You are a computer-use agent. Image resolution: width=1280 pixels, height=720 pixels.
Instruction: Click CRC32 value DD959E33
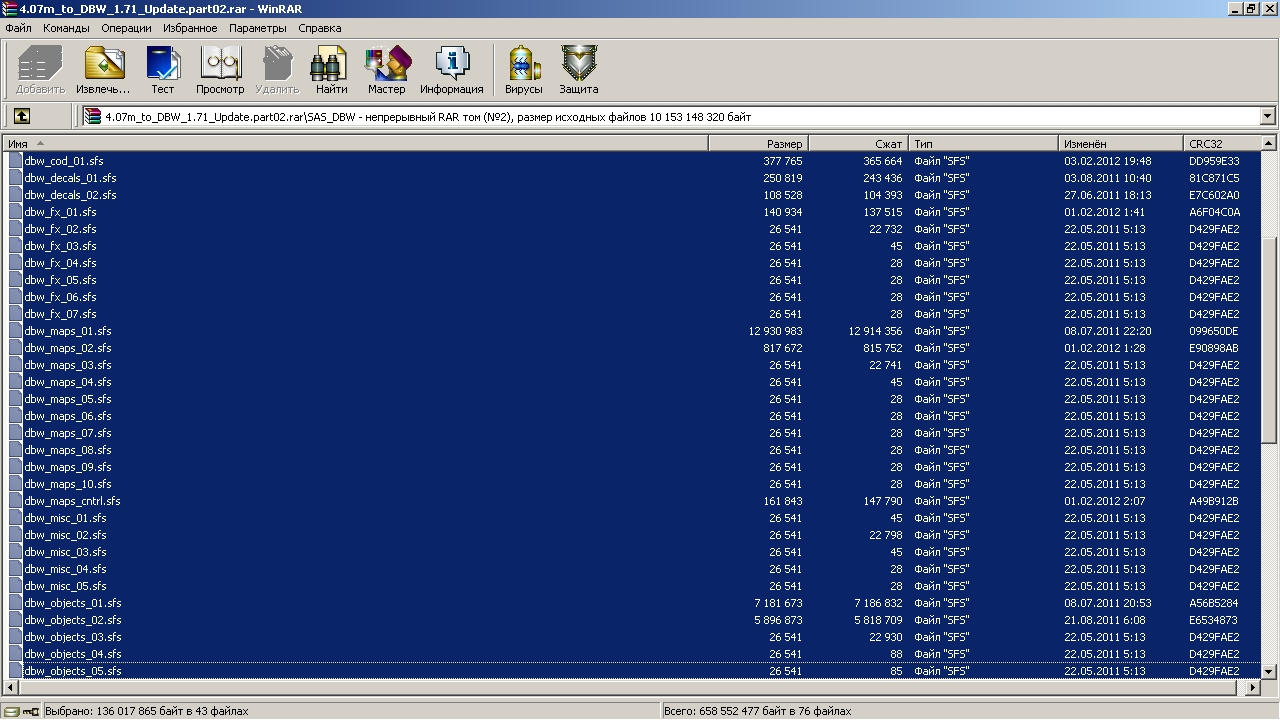pyautogui.click(x=1214, y=161)
